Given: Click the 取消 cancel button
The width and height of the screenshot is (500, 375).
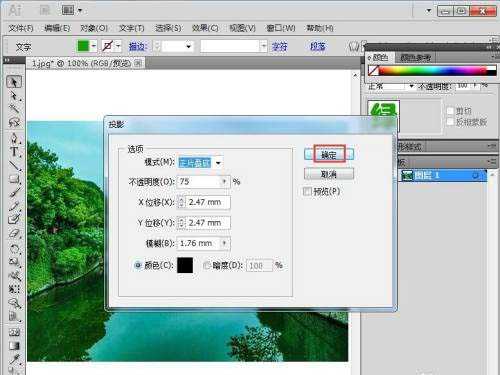Looking at the screenshot, I should [x=329, y=174].
